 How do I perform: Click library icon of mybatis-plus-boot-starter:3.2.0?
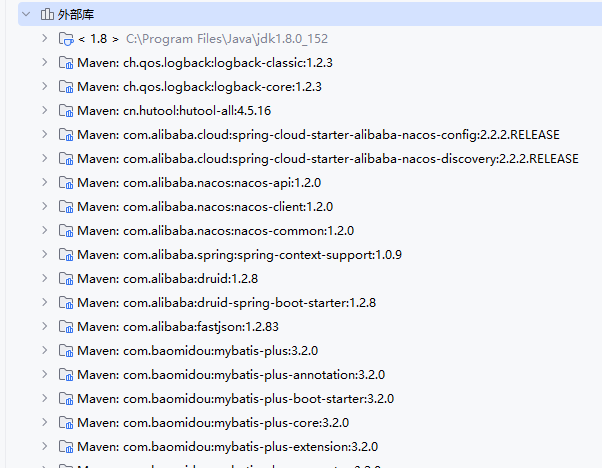pyautogui.click(x=66, y=399)
